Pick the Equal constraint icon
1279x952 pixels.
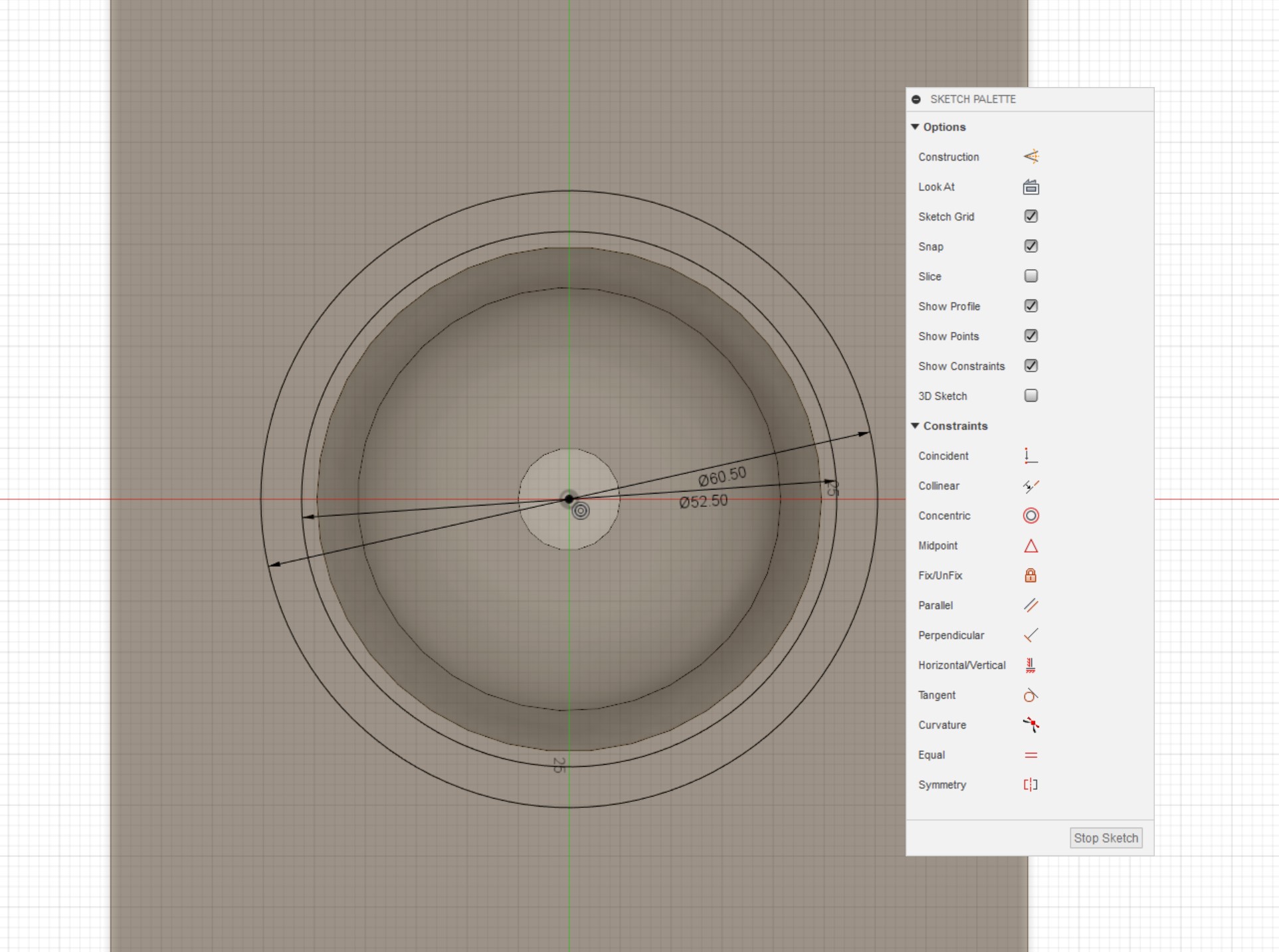[1031, 755]
